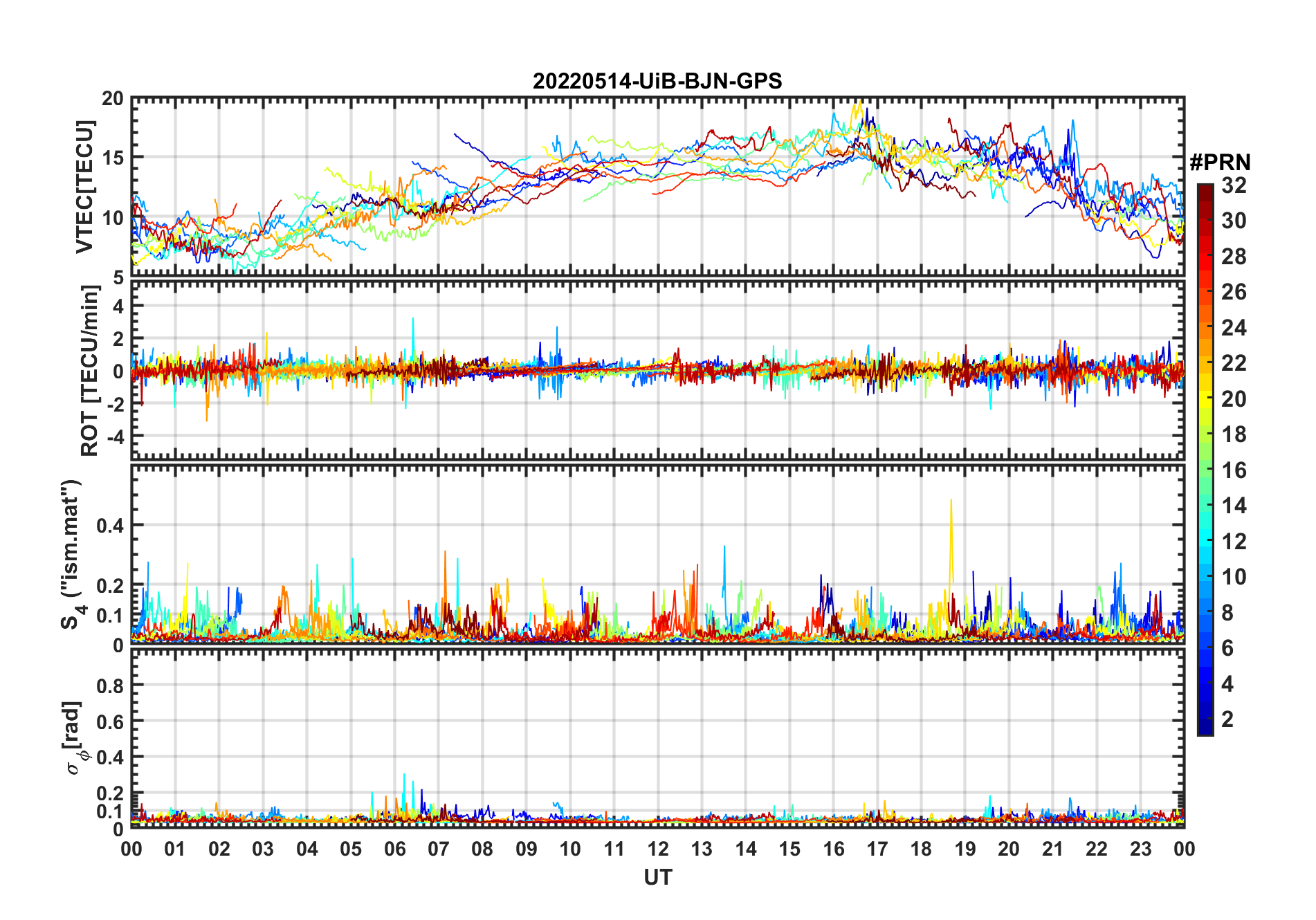Image resolution: width=1316 pixels, height=920 pixels.
Task: Click colorbar tick label 22
Action: coord(1234,363)
